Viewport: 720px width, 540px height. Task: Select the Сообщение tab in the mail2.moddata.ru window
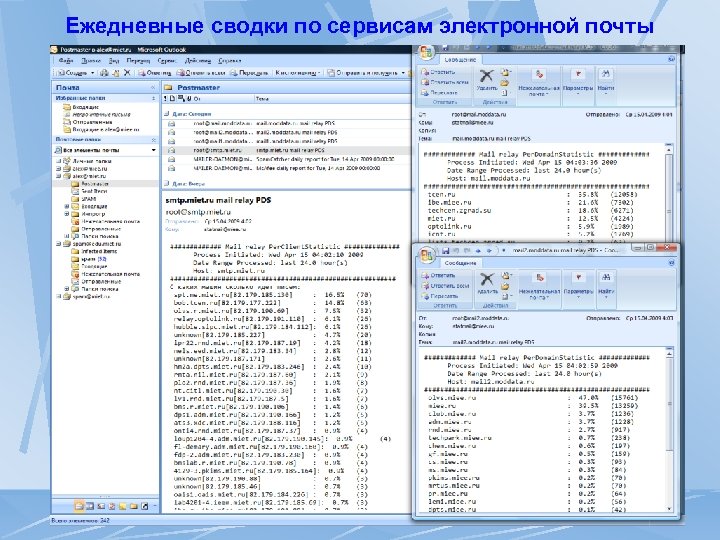tap(461, 263)
